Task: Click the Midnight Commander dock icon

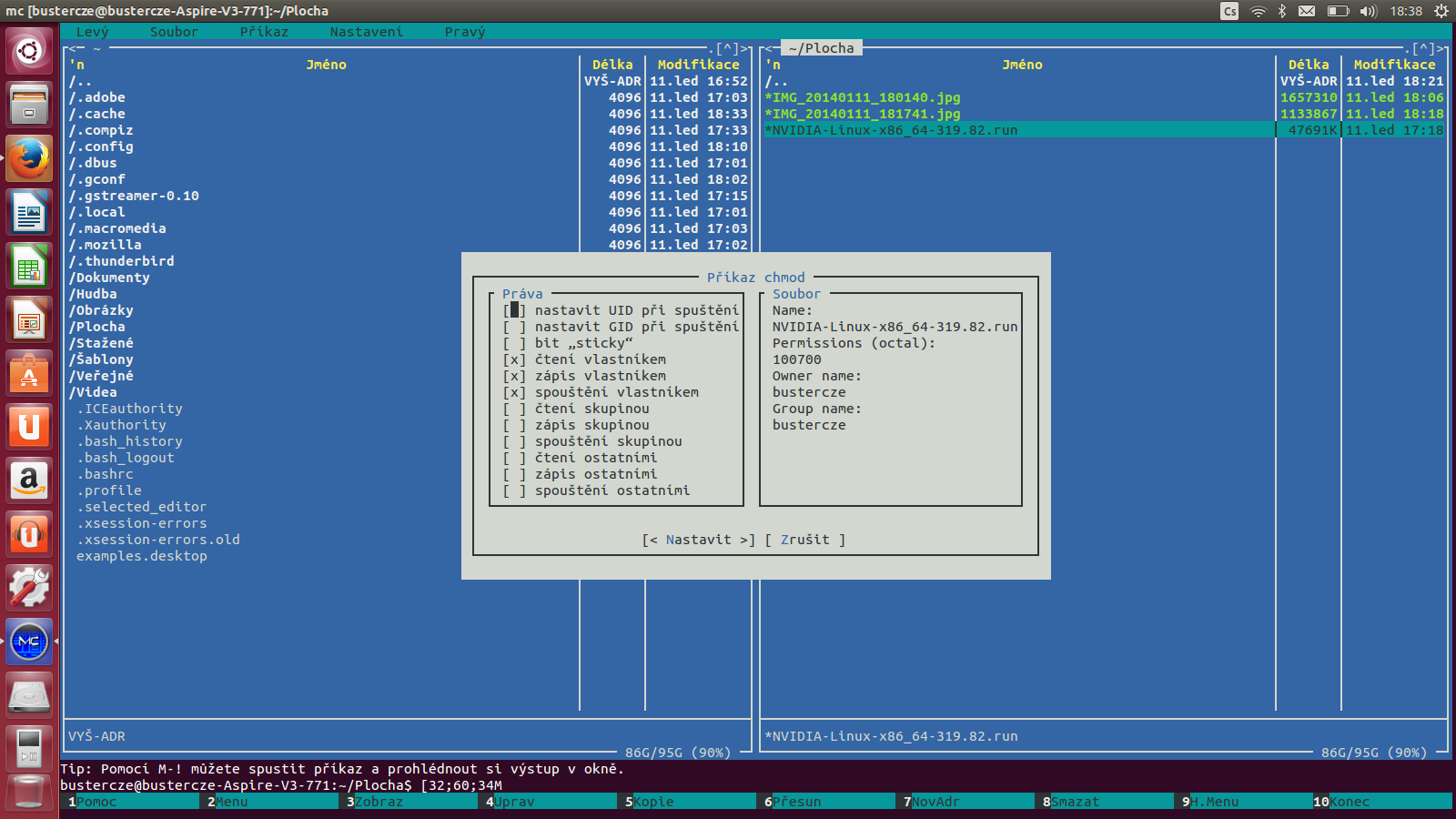Action: (x=29, y=642)
